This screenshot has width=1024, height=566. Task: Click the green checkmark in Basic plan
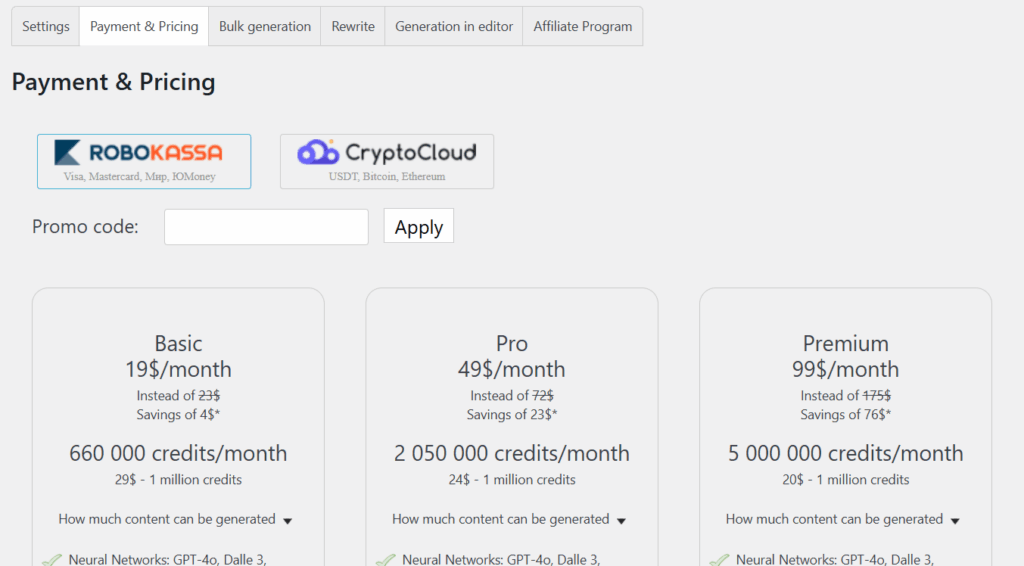51,560
